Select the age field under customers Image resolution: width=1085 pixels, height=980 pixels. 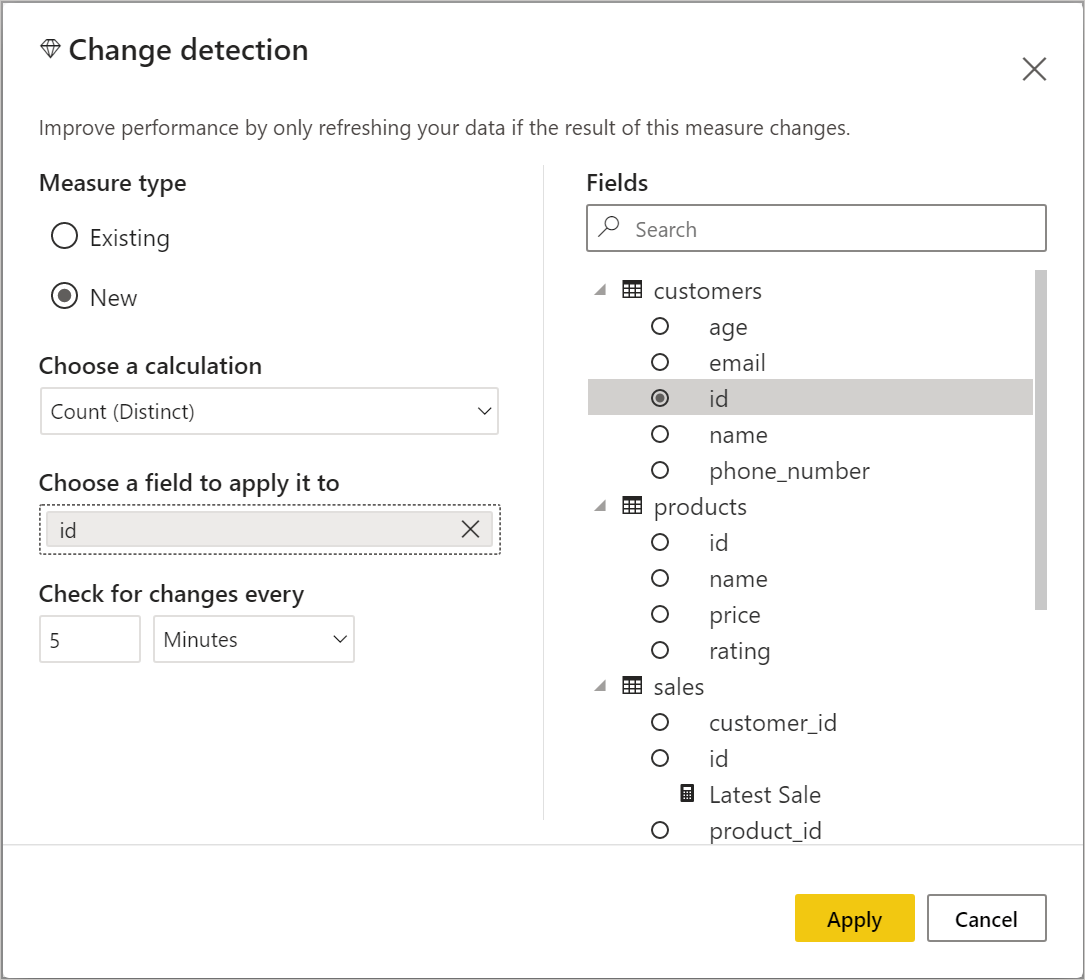point(660,326)
